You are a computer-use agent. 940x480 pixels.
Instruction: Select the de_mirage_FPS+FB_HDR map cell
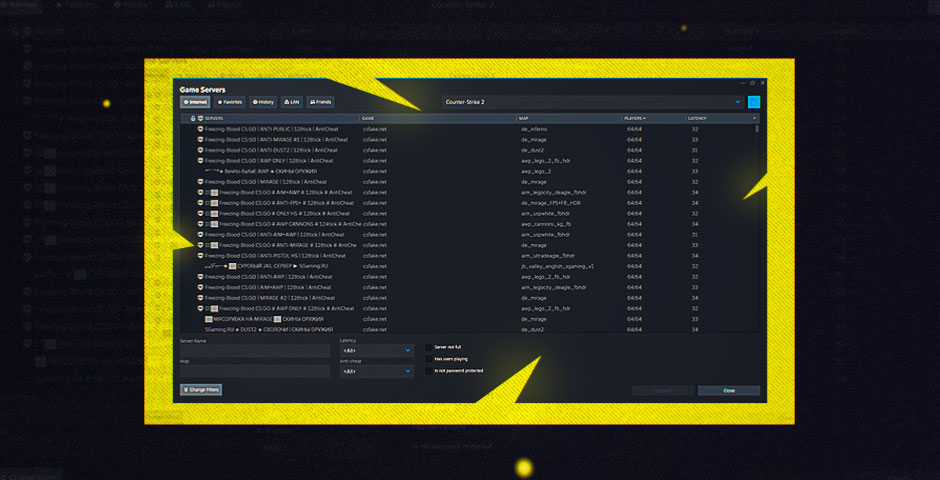tap(550, 203)
